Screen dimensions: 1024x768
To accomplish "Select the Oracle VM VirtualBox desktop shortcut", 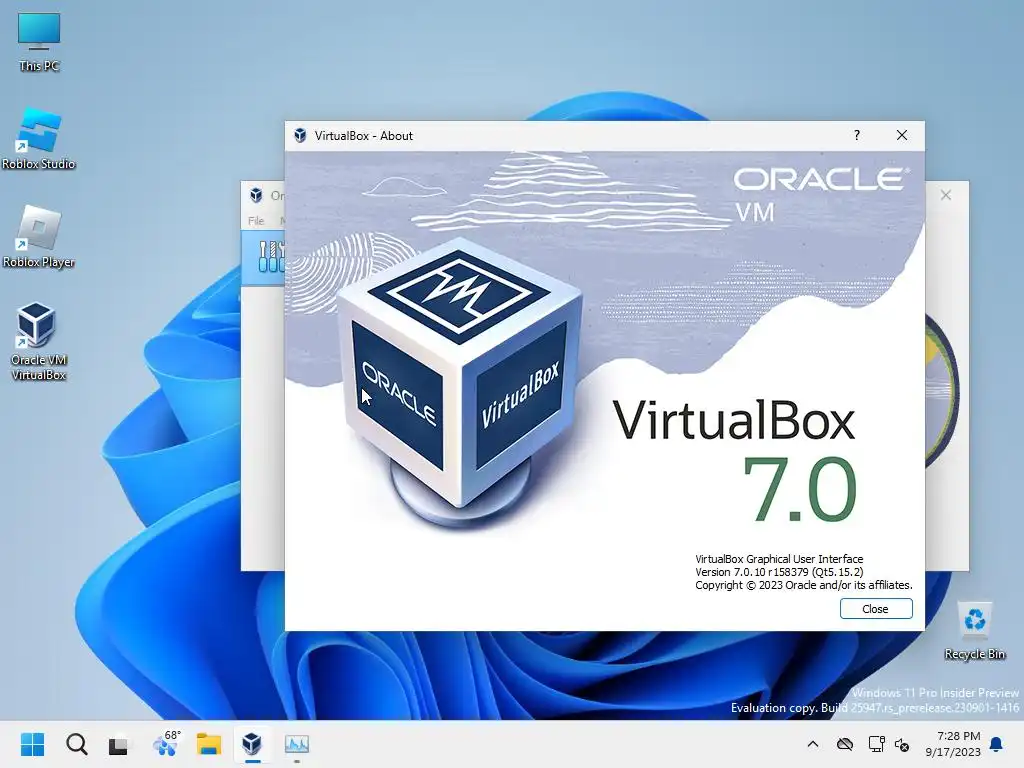I will [39, 341].
